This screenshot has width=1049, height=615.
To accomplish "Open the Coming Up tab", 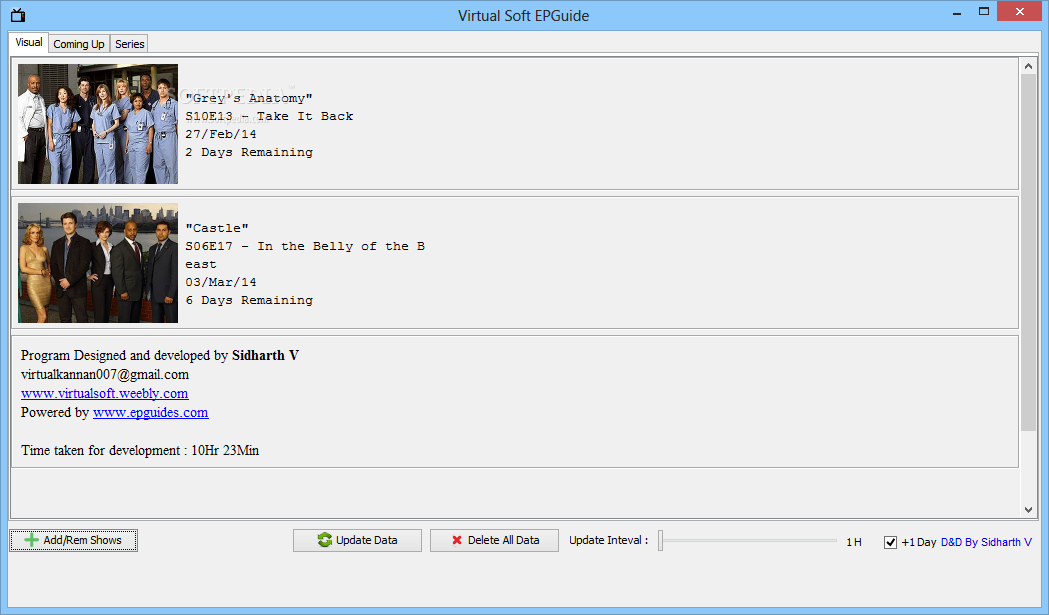I will pyautogui.click(x=79, y=44).
